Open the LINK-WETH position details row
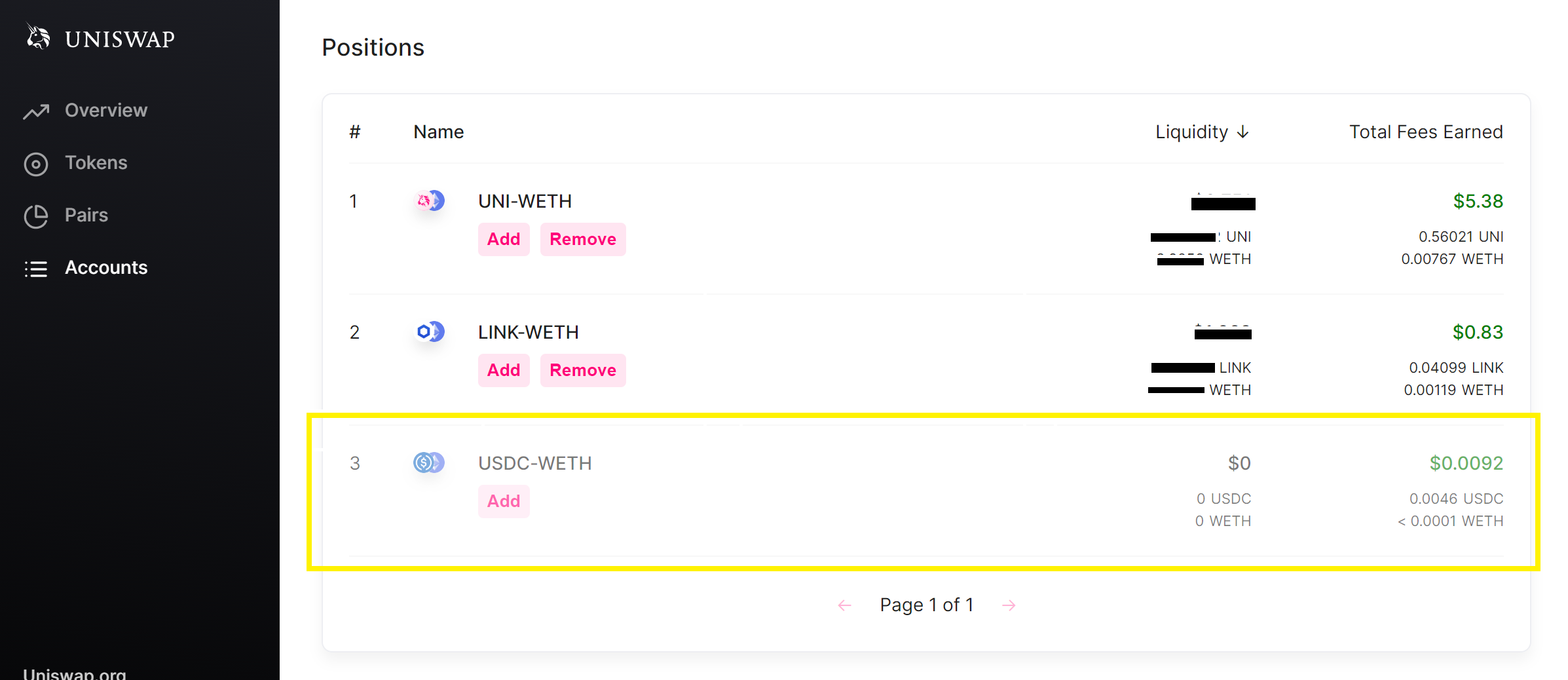Screen dimensions: 1568x680 point(528,332)
